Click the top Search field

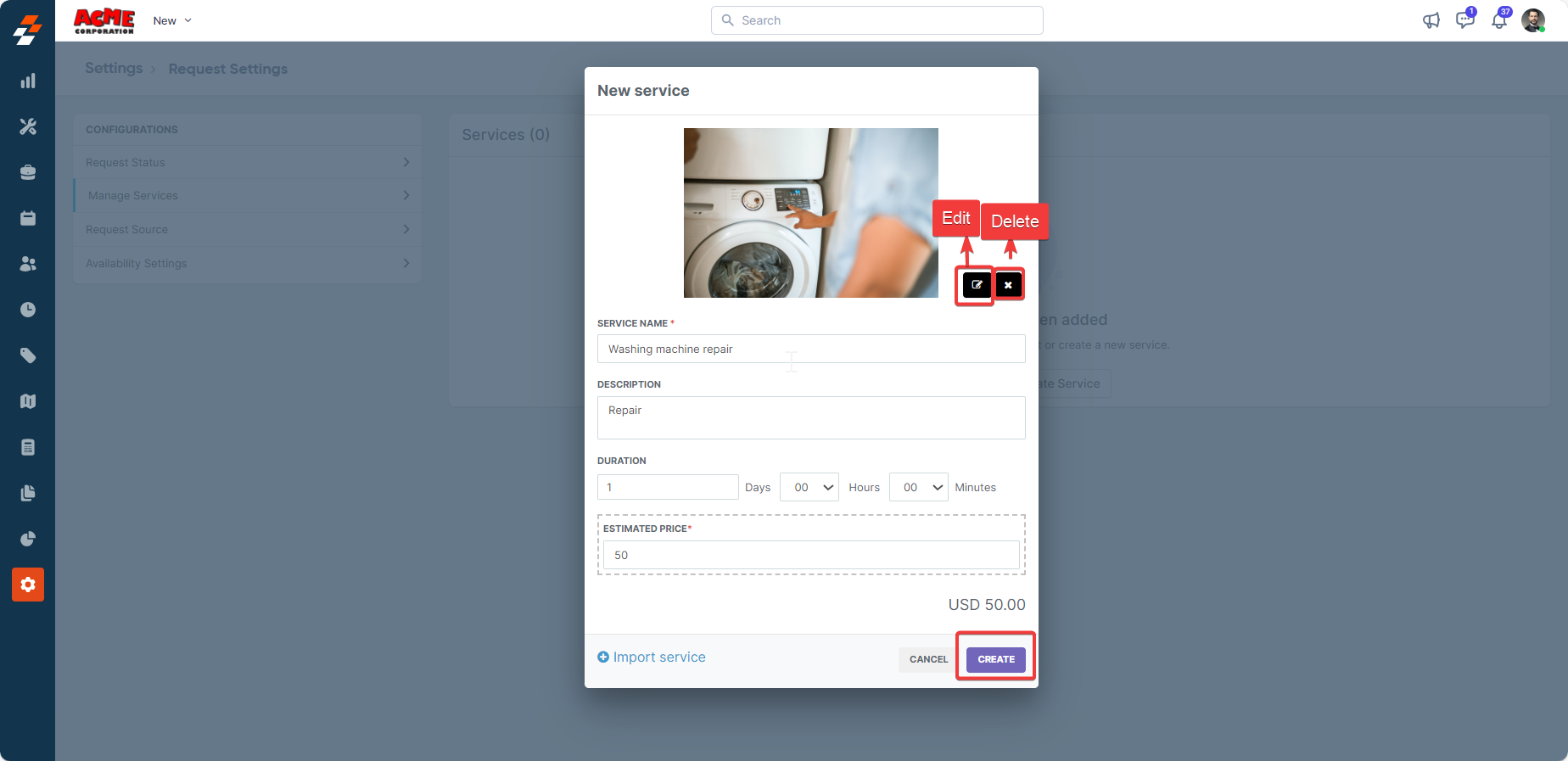[877, 20]
